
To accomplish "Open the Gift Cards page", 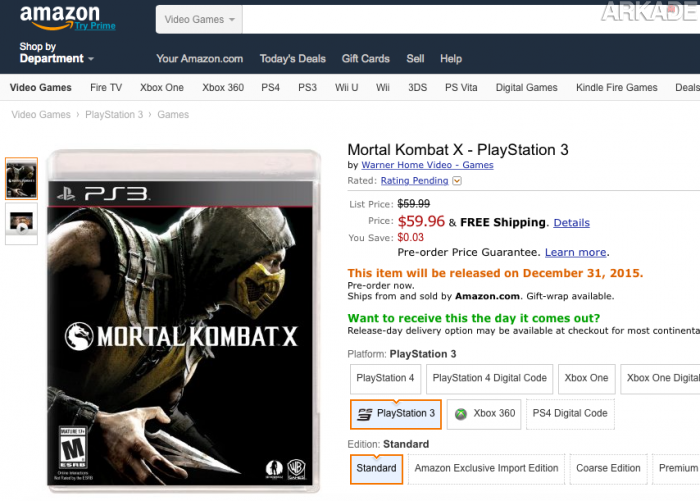I will pyautogui.click(x=366, y=59).
